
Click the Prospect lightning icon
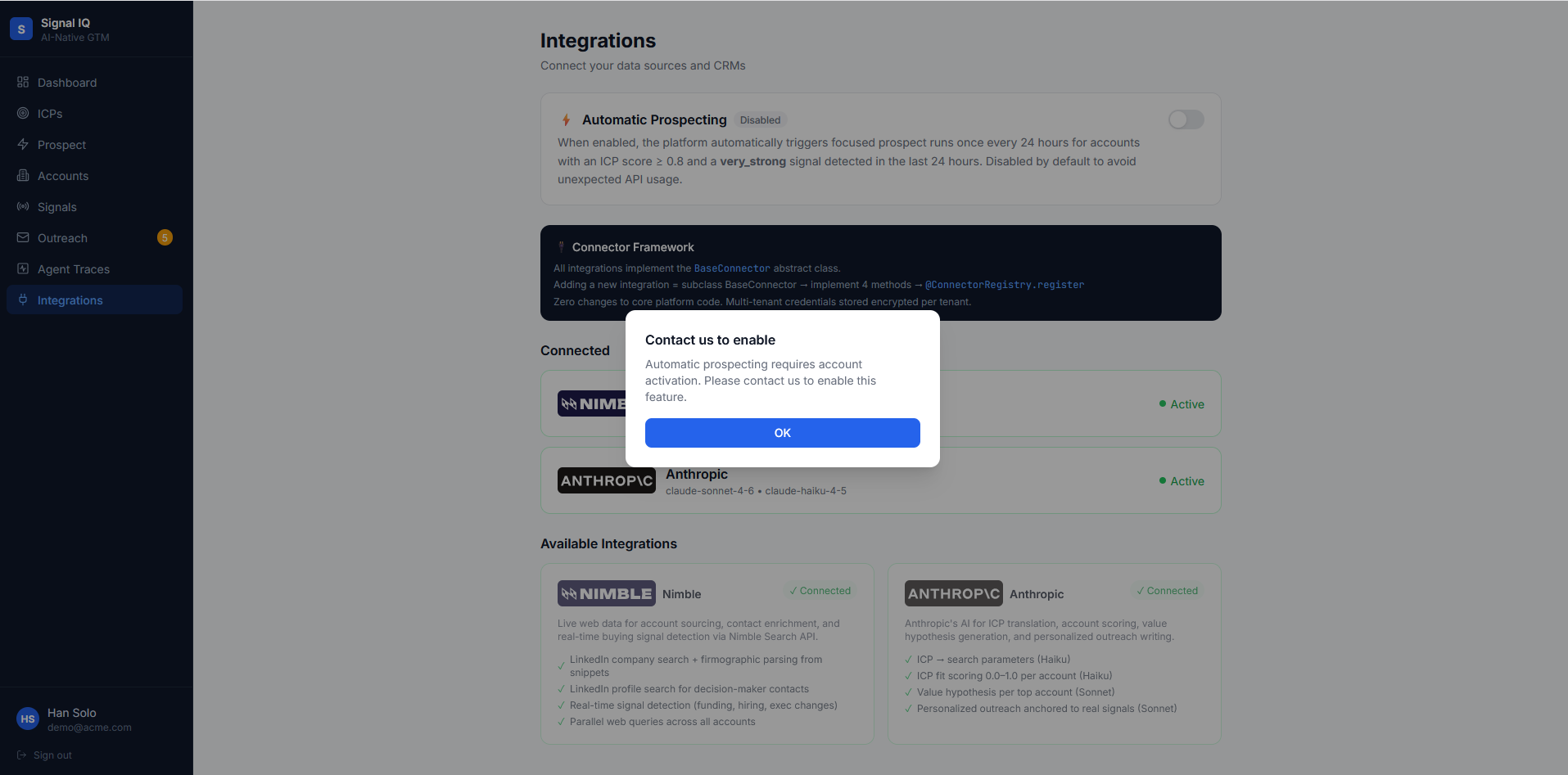(23, 144)
